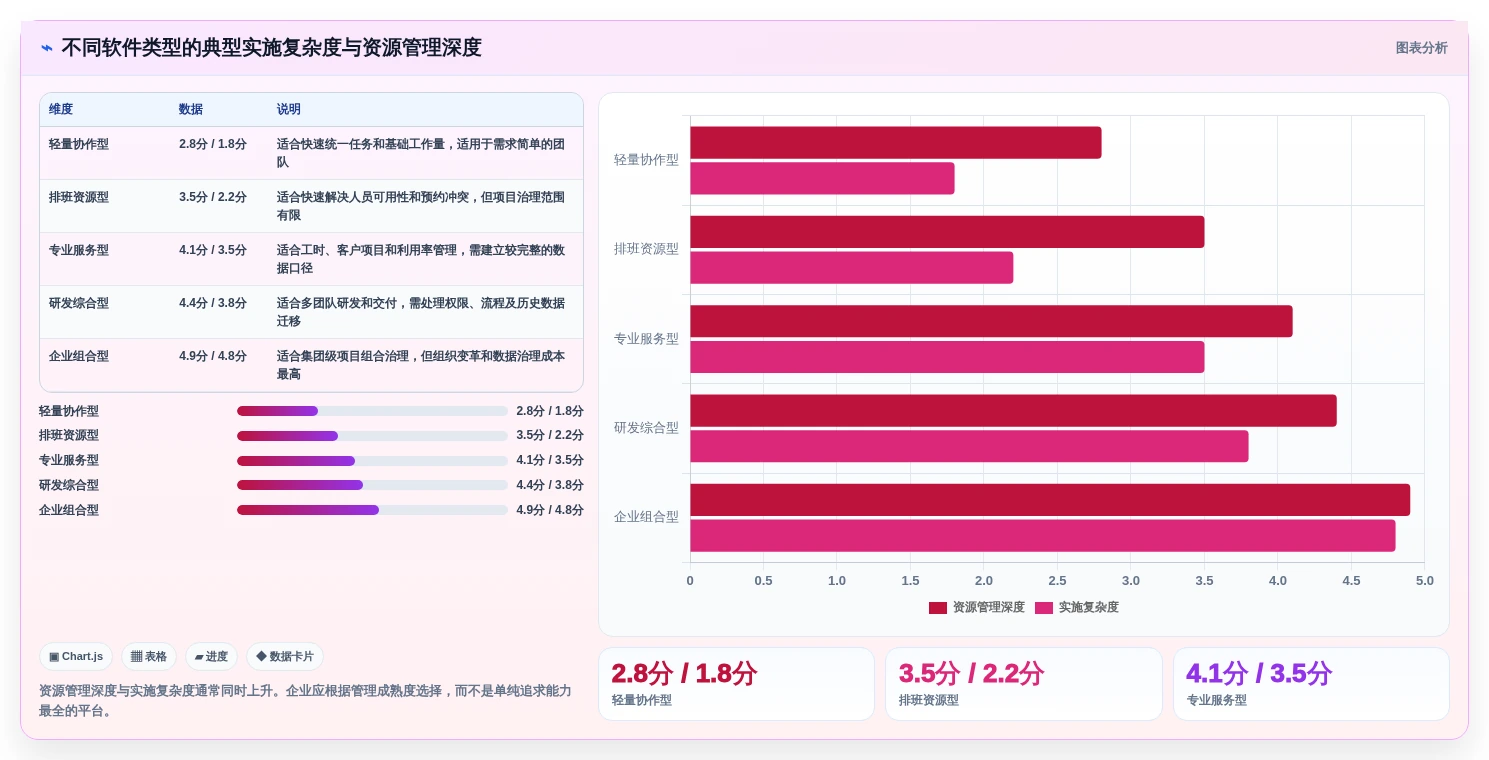Click the 2.5 x-axis tick label
Viewport: 1489px width, 760px height.
coord(1057,581)
